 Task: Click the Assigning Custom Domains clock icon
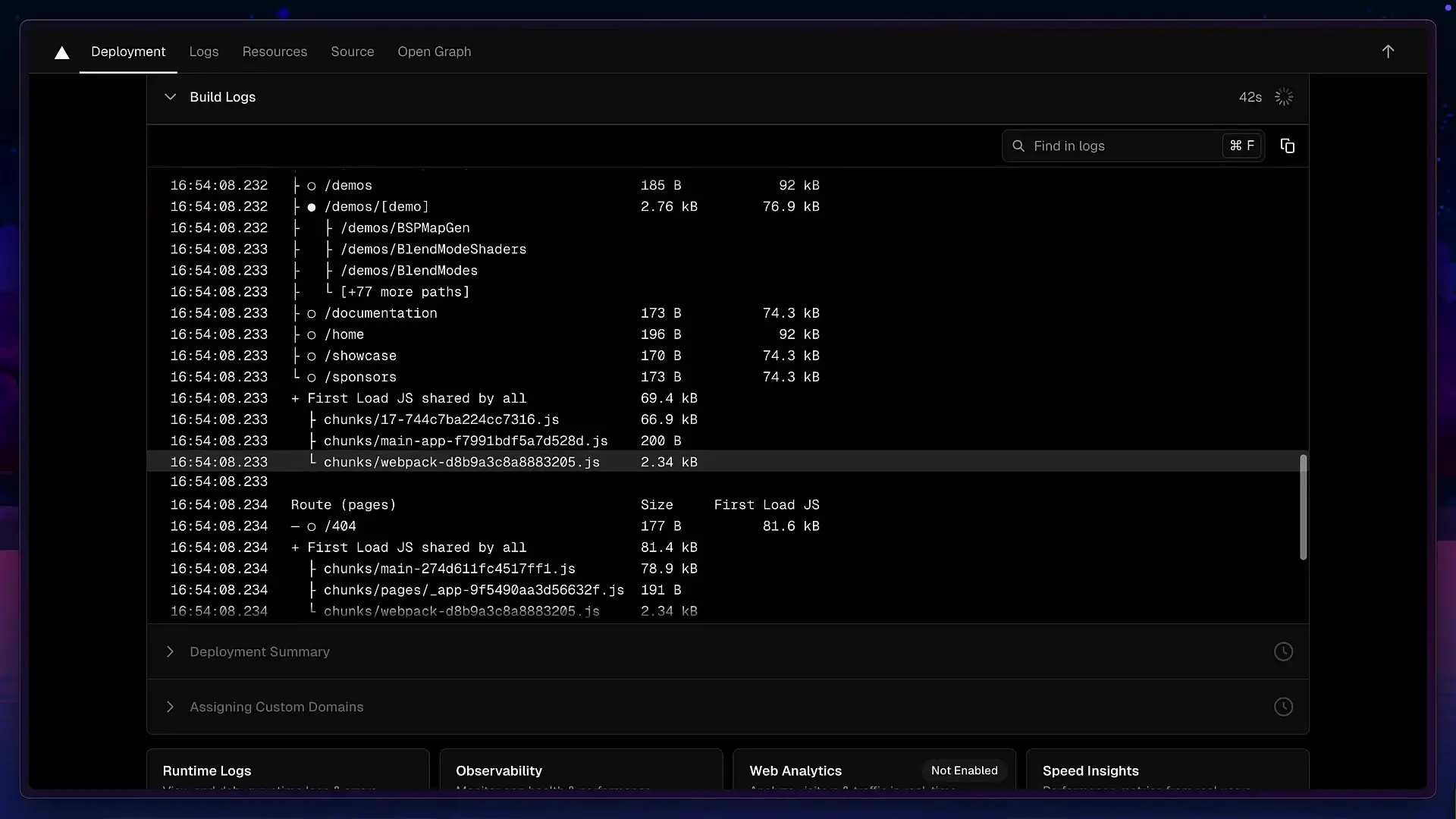(x=1283, y=707)
